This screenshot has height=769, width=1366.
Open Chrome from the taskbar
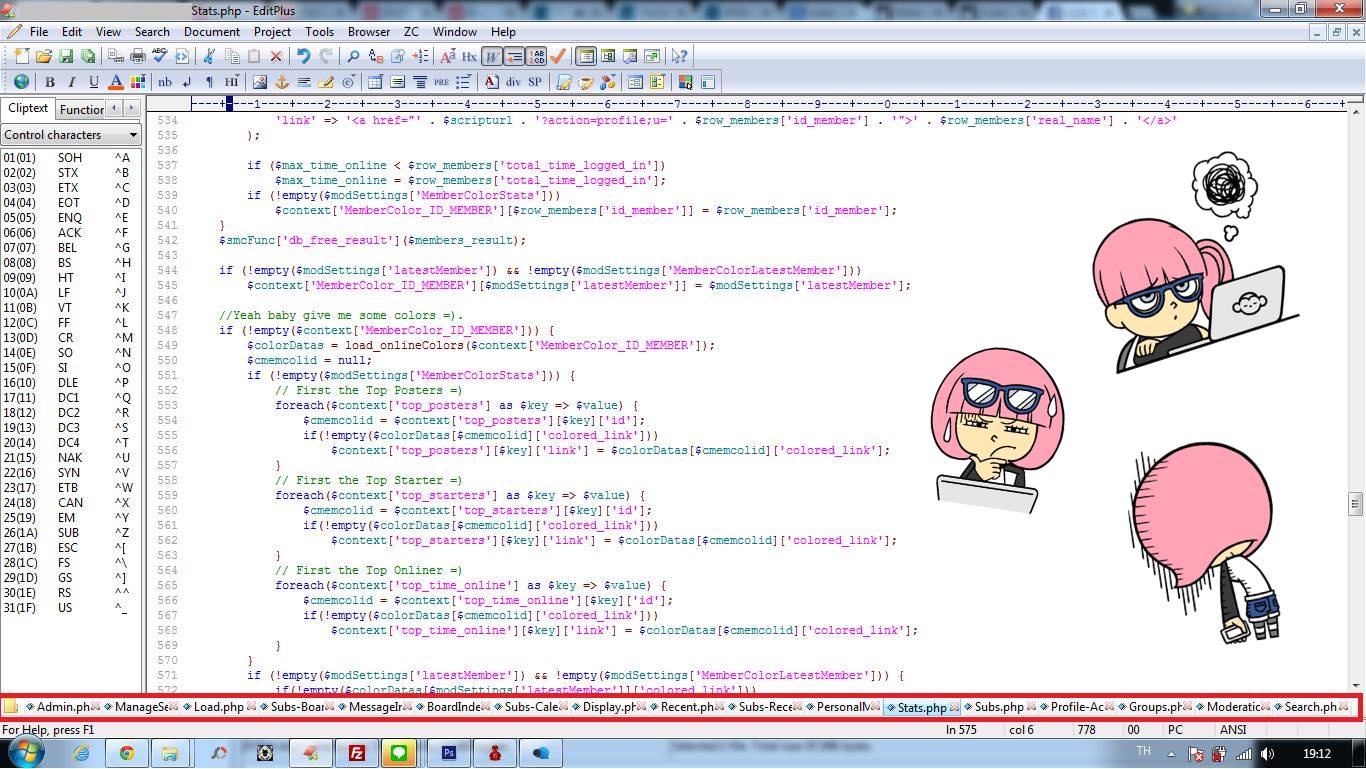[x=127, y=753]
